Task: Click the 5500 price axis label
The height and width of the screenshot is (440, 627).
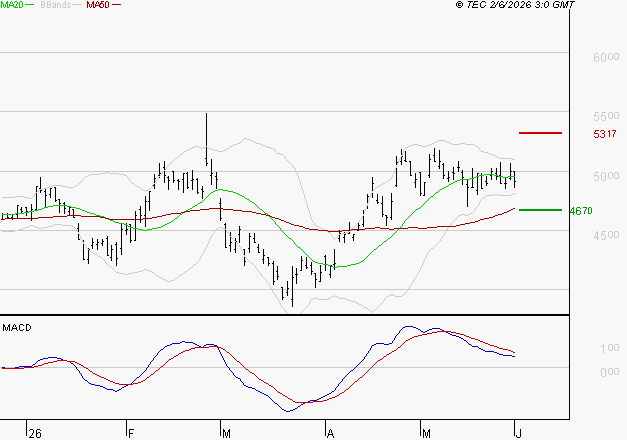Action: (x=606, y=116)
